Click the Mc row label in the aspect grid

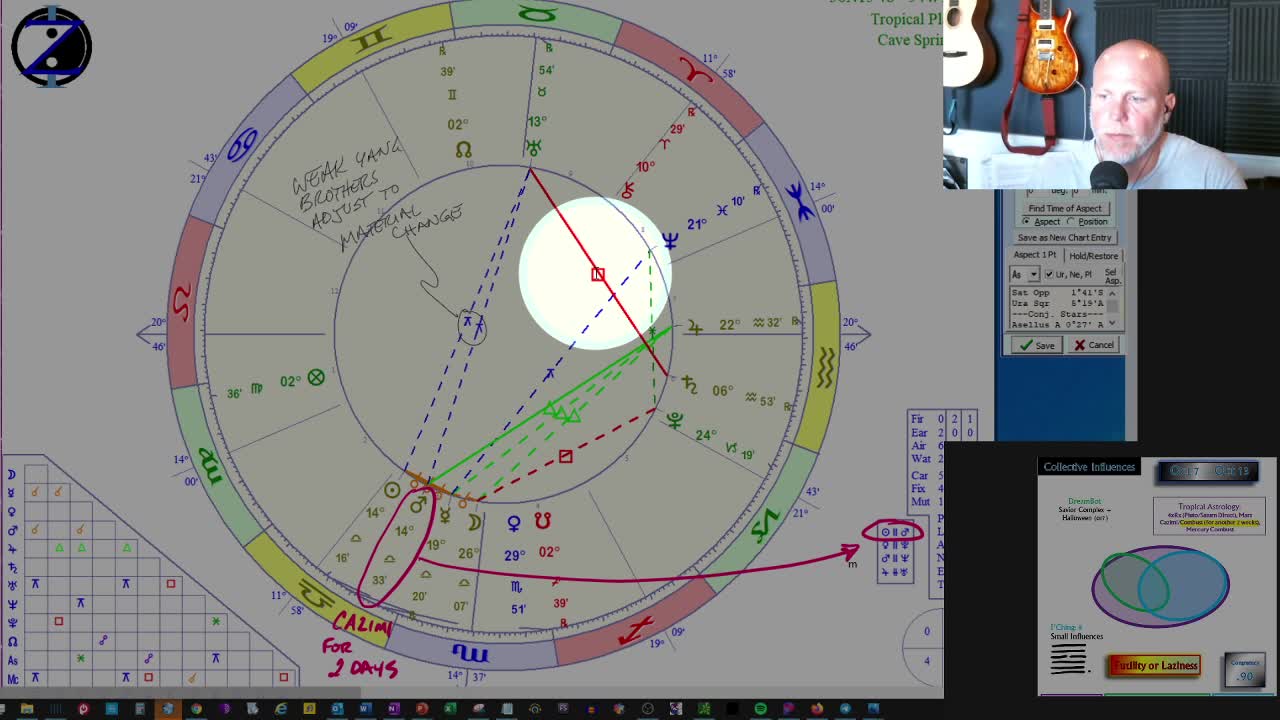pyautogui.click(x=12, y=679)
